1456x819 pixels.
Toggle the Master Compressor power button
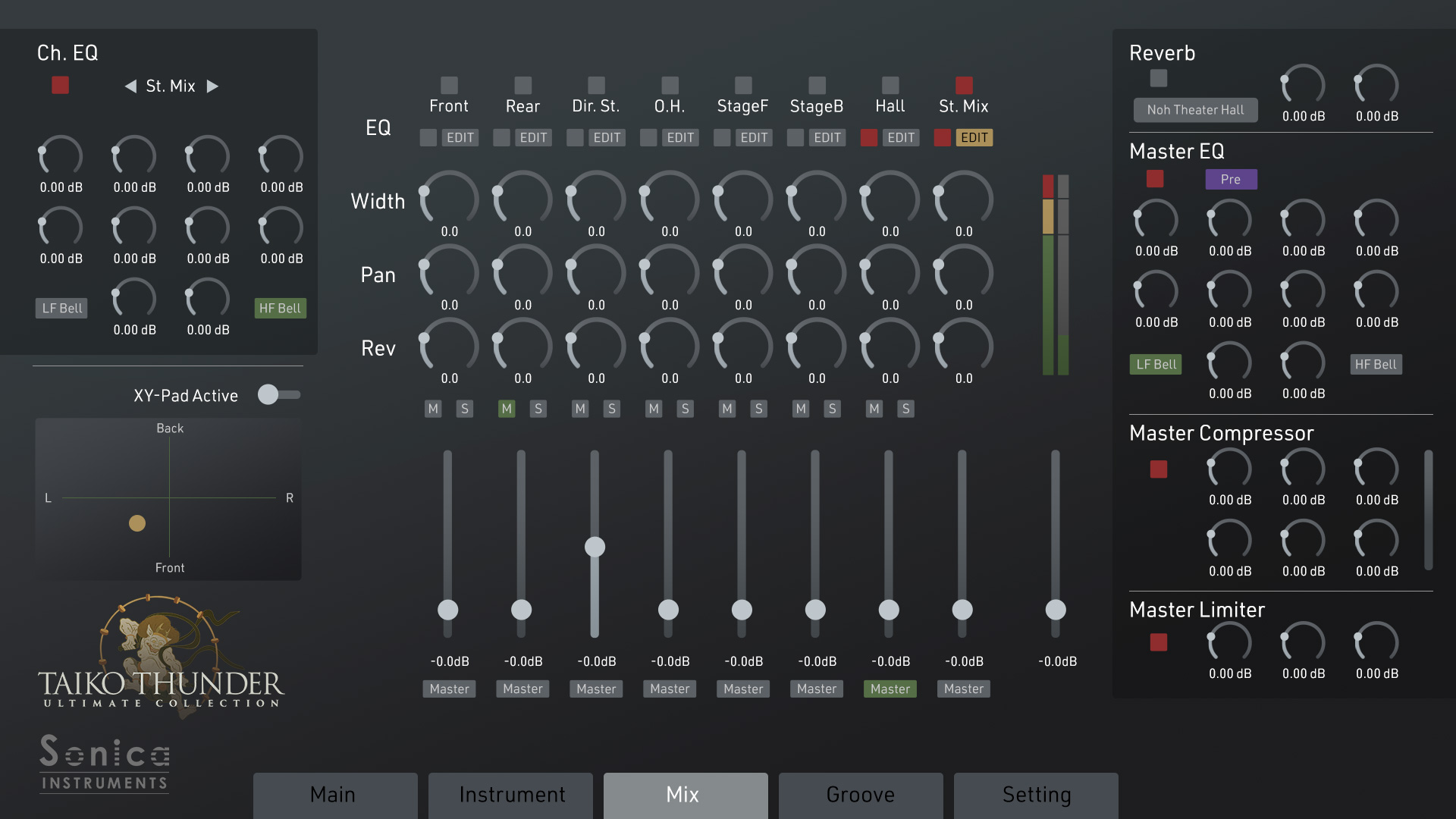(1158, 469)
